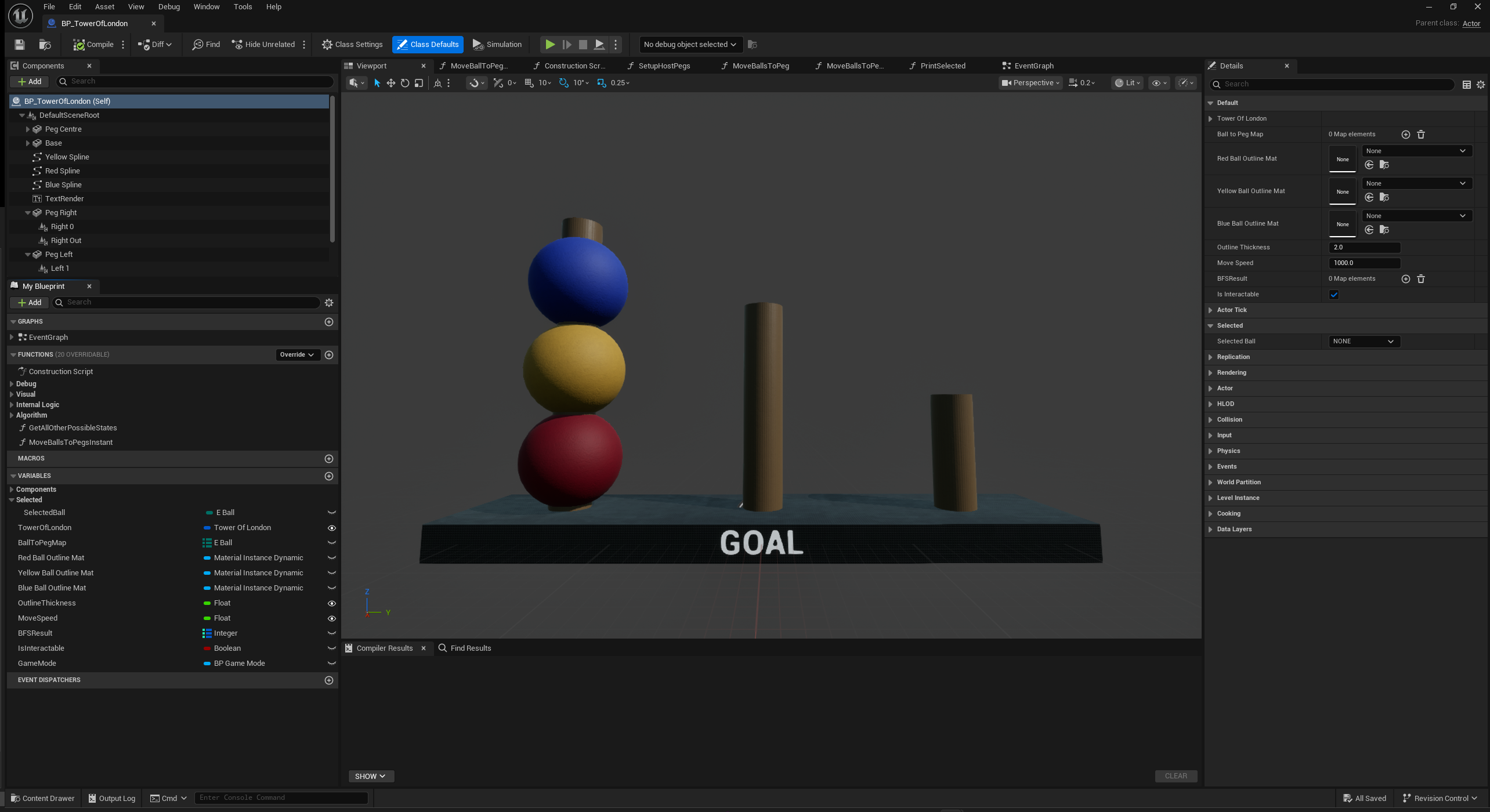Add new variable plus icon

click(329, 476)
